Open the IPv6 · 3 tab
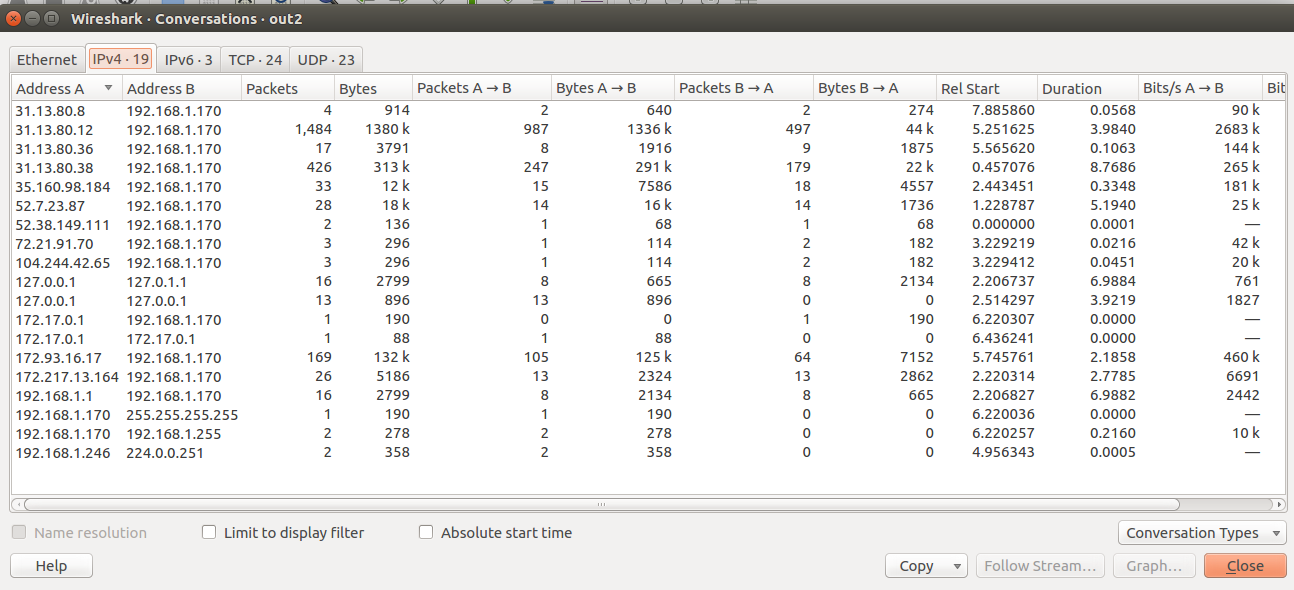The image size is (1294, 590). 189,59
